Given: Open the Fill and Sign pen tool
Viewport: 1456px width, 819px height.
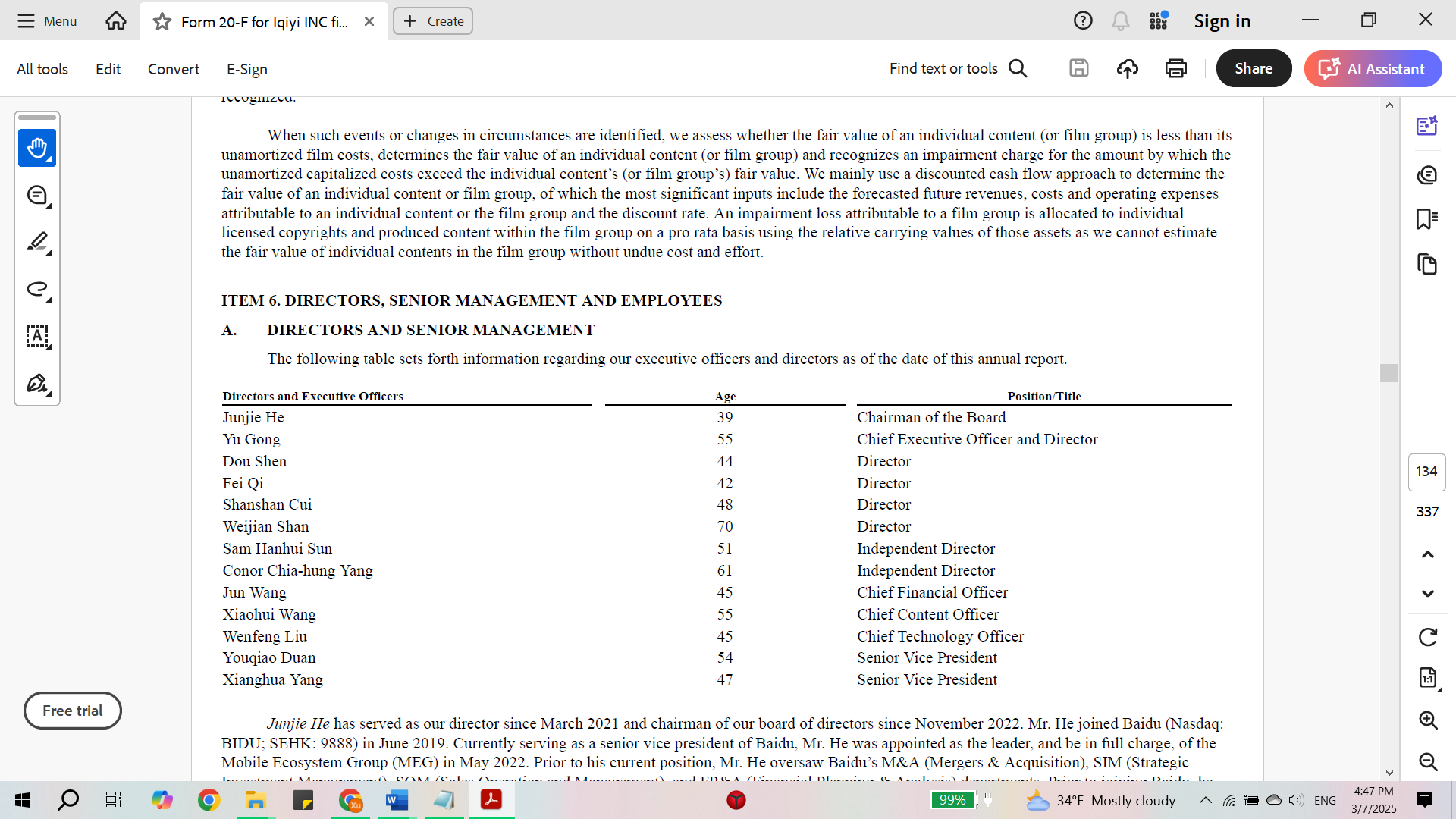Looking at the screenshot, I should pos(37,384).
